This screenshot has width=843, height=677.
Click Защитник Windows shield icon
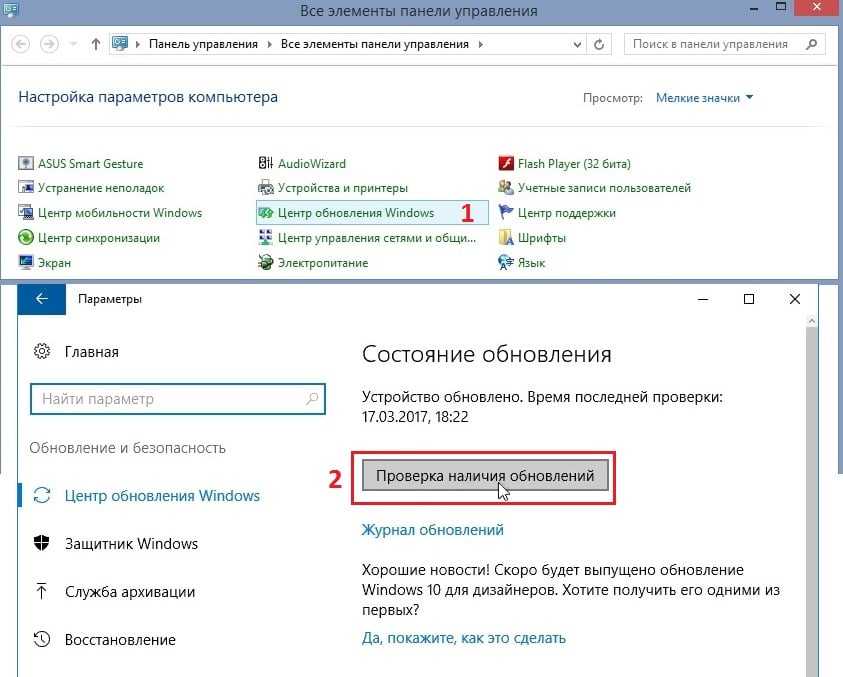pos(41,543)
